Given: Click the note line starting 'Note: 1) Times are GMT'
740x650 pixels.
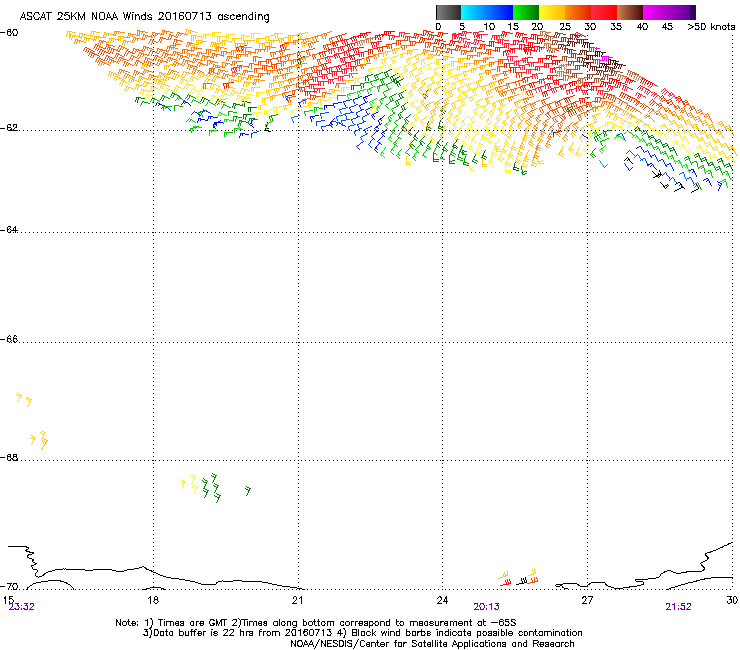Looking at the screenshot, I should pyautogui.click(x=316, y=623).
